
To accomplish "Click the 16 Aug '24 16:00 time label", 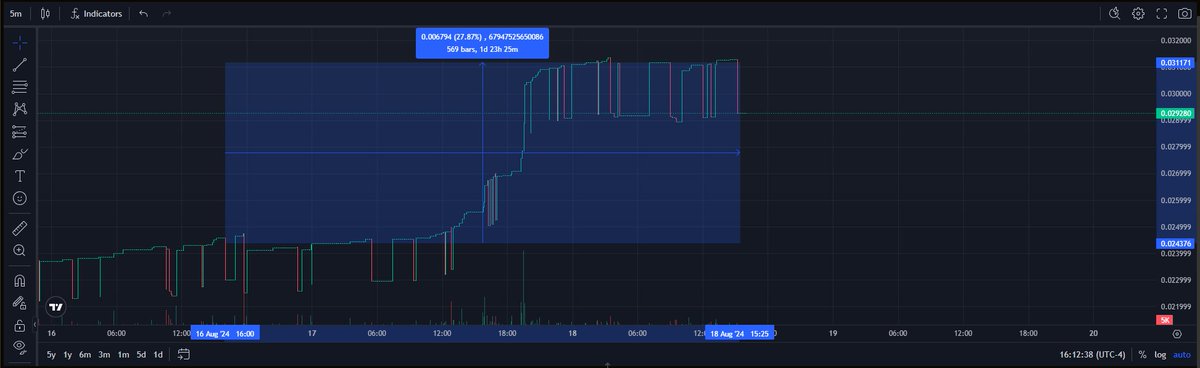I will click(225, 333).
